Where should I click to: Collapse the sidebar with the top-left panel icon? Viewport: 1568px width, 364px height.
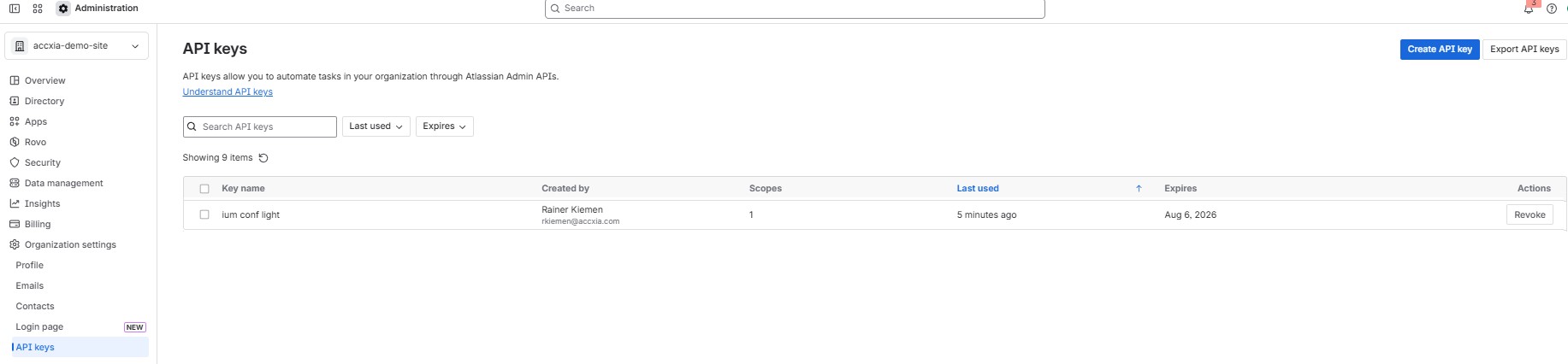click(15, 9)
